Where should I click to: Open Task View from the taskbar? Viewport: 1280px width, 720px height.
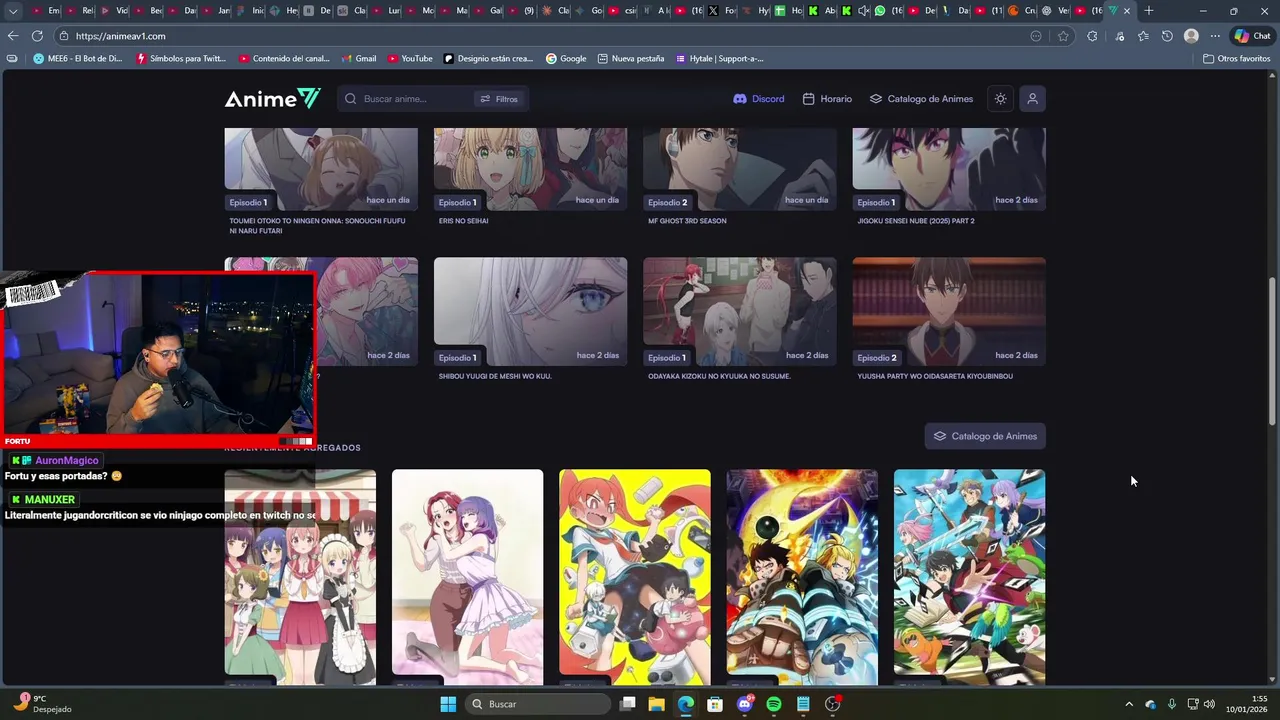click(627, 704)
